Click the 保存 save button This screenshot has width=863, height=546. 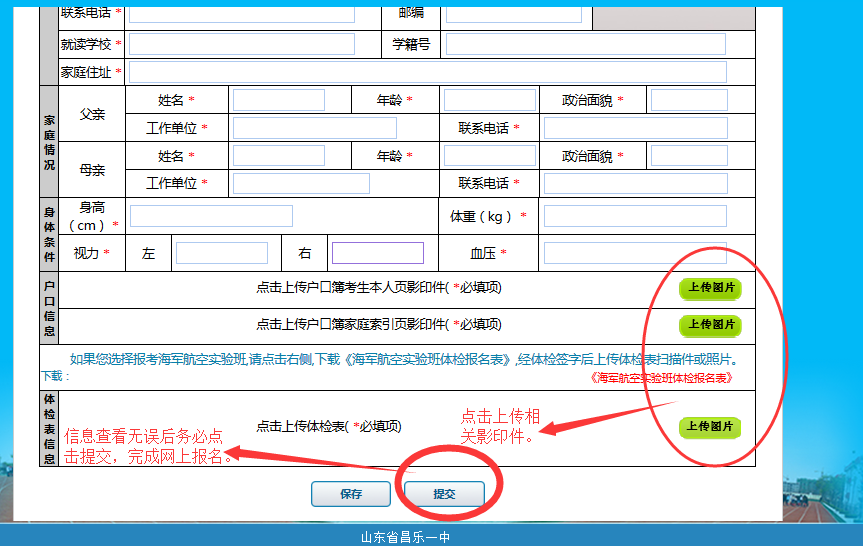[350, 494]
